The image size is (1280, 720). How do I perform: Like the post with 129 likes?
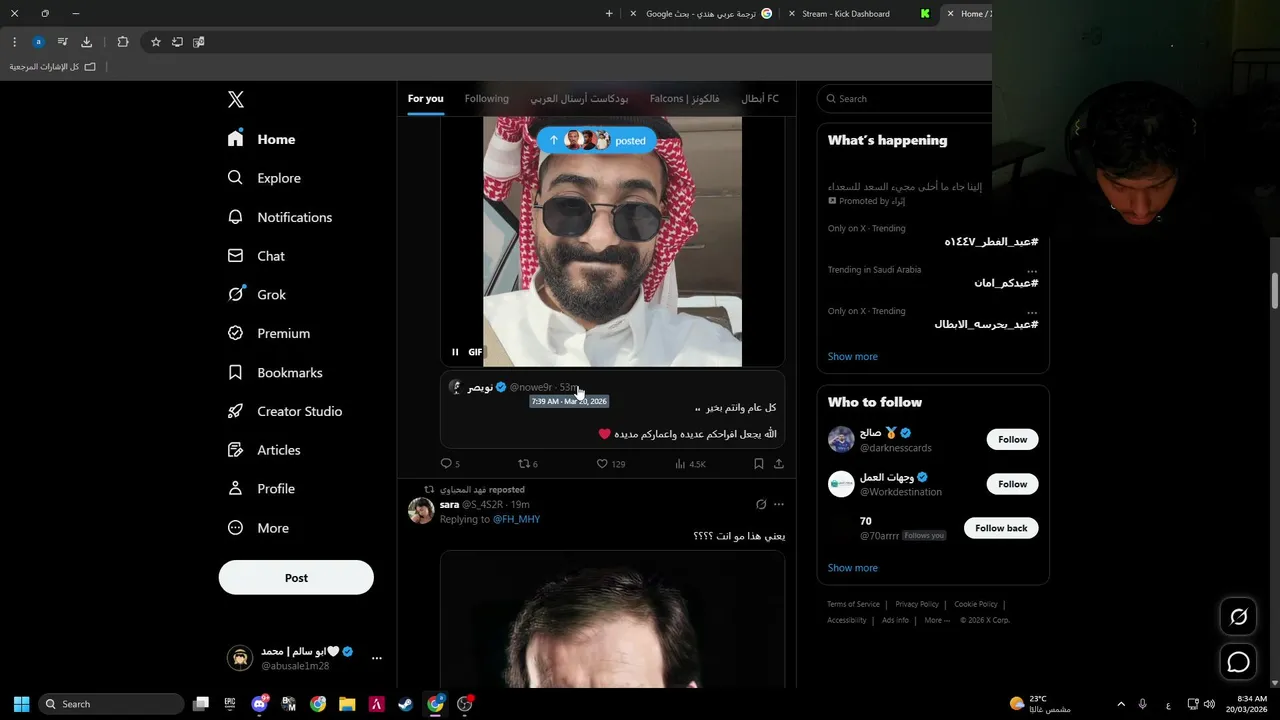(x=610, y=464)
